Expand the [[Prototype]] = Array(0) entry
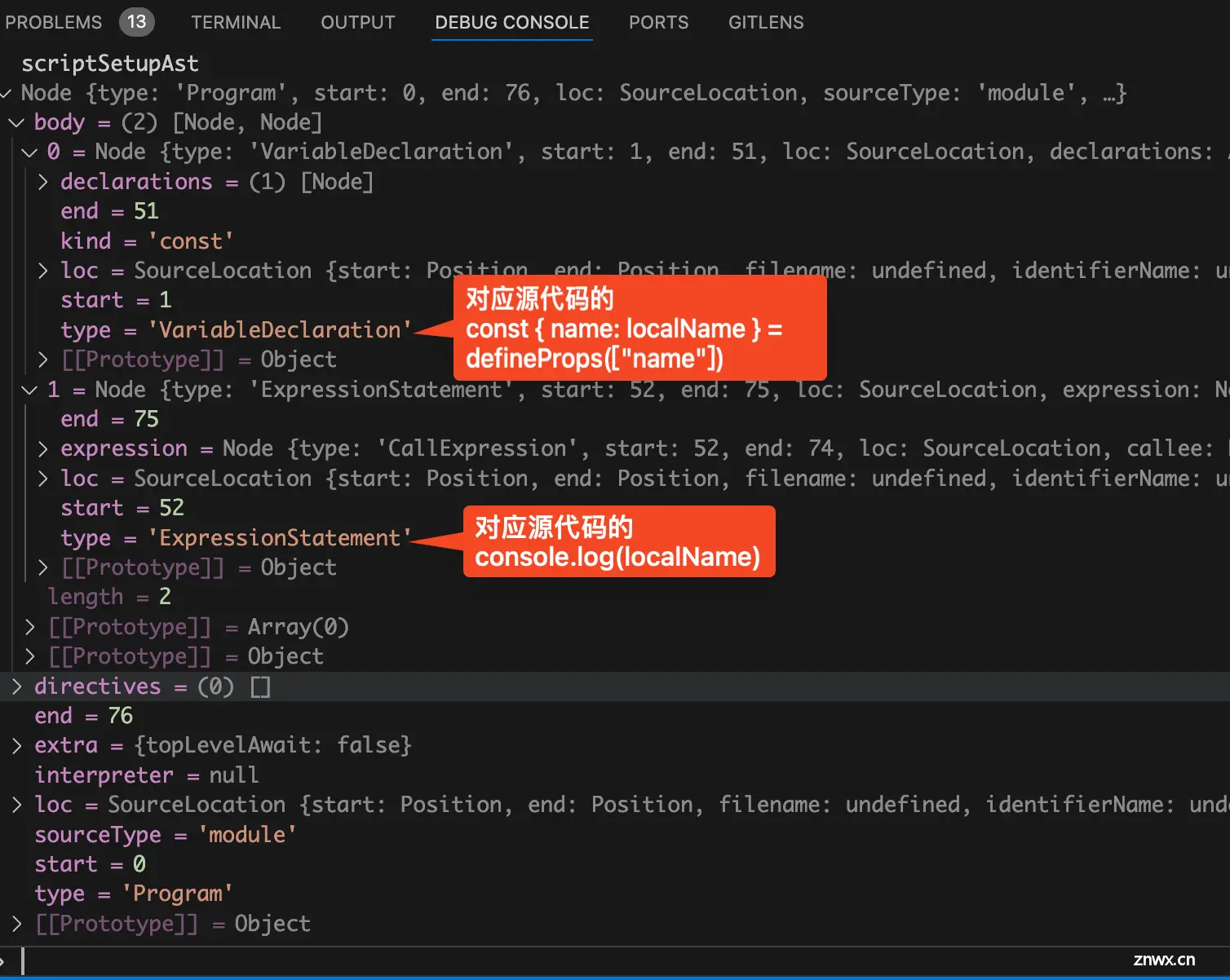The image size is (1230, 980). 30,627
